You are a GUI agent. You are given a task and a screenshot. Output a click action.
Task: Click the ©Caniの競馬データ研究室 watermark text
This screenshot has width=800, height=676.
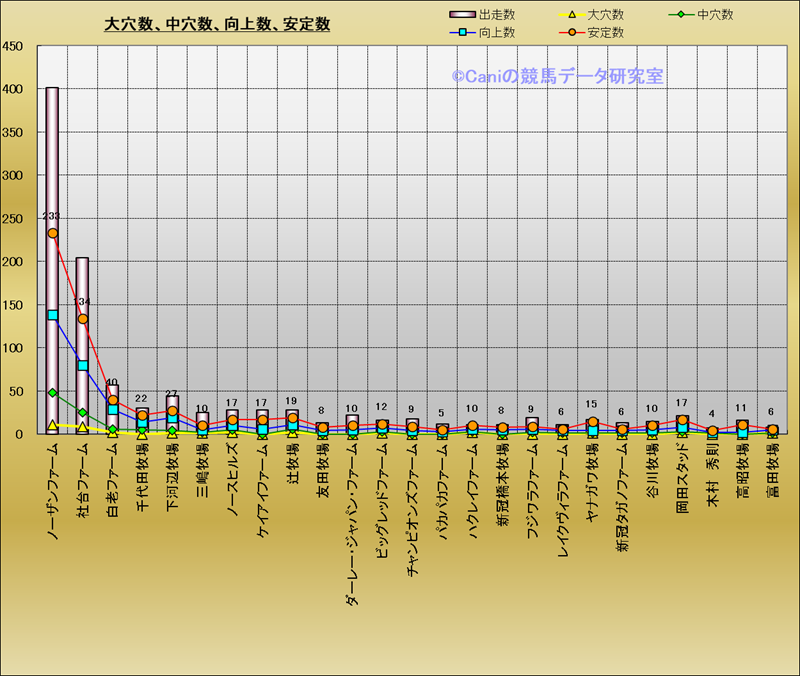pos(557,76)
